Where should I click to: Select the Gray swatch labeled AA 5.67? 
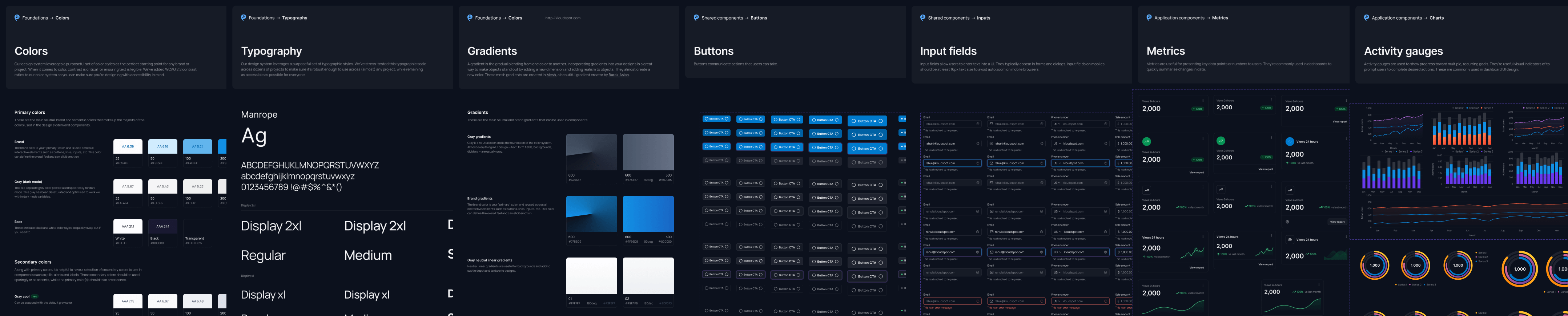point(128,186)
